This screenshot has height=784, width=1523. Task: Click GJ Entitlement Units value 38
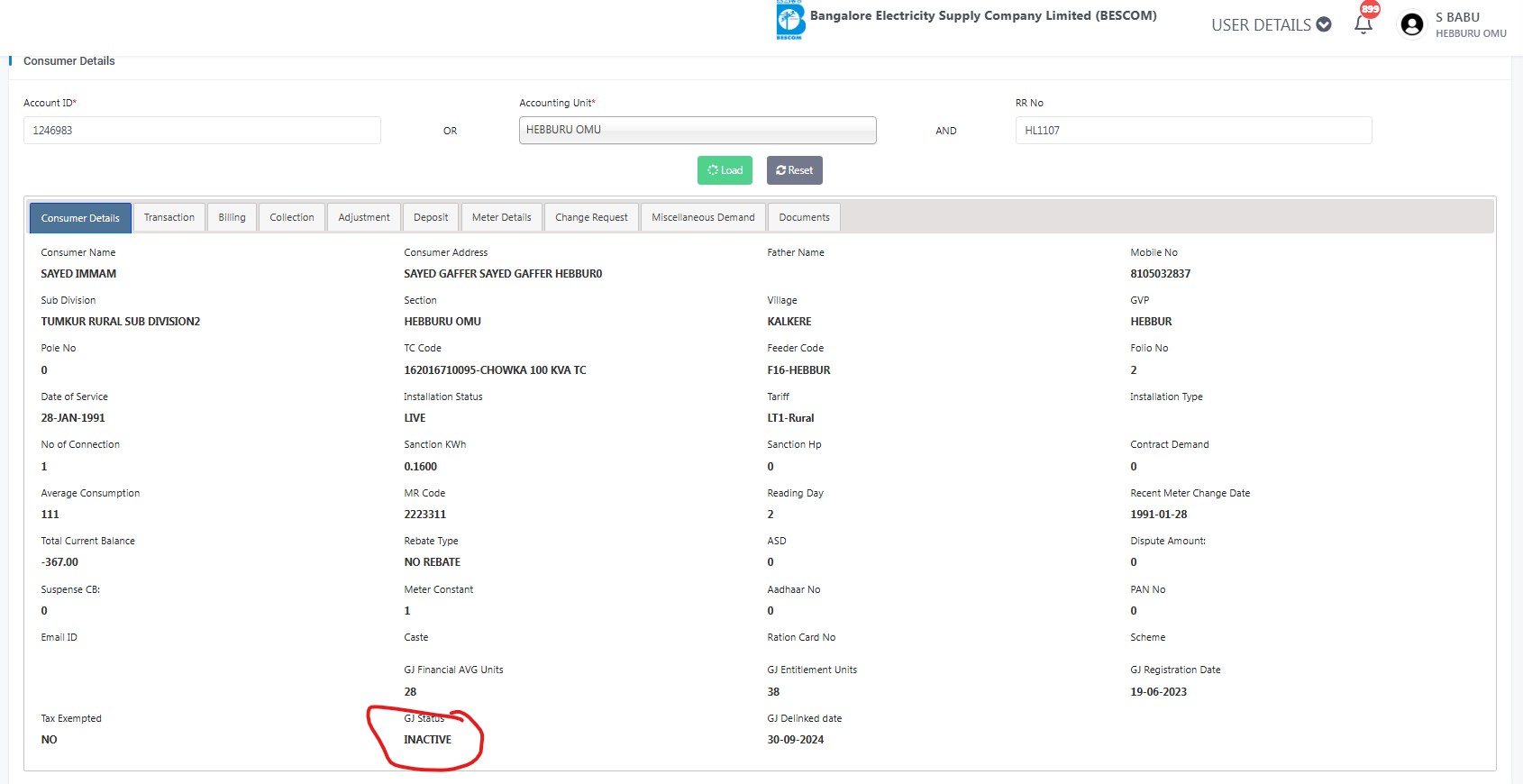(773, 692)
